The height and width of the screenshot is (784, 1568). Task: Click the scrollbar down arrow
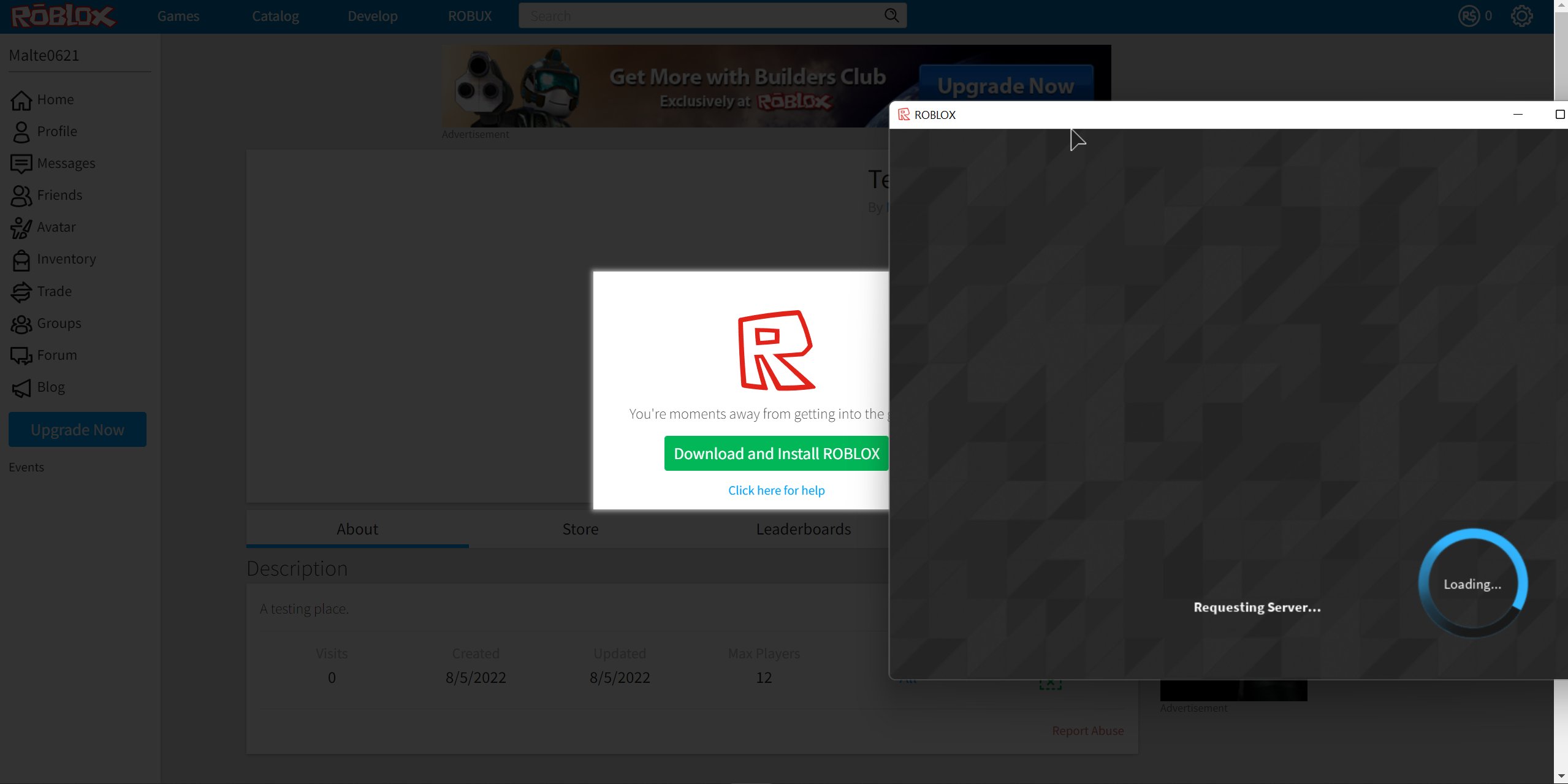1561,777
